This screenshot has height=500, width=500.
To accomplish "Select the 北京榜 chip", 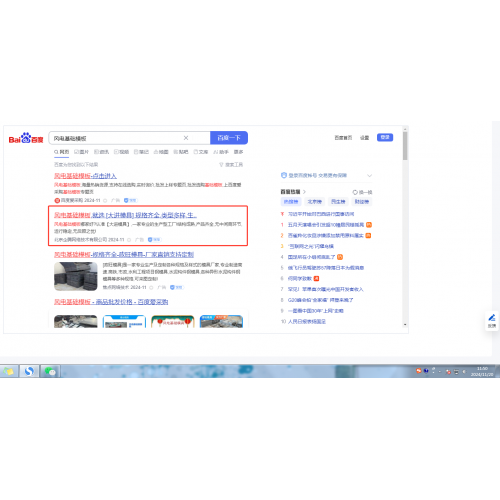I will pos(314,202).
